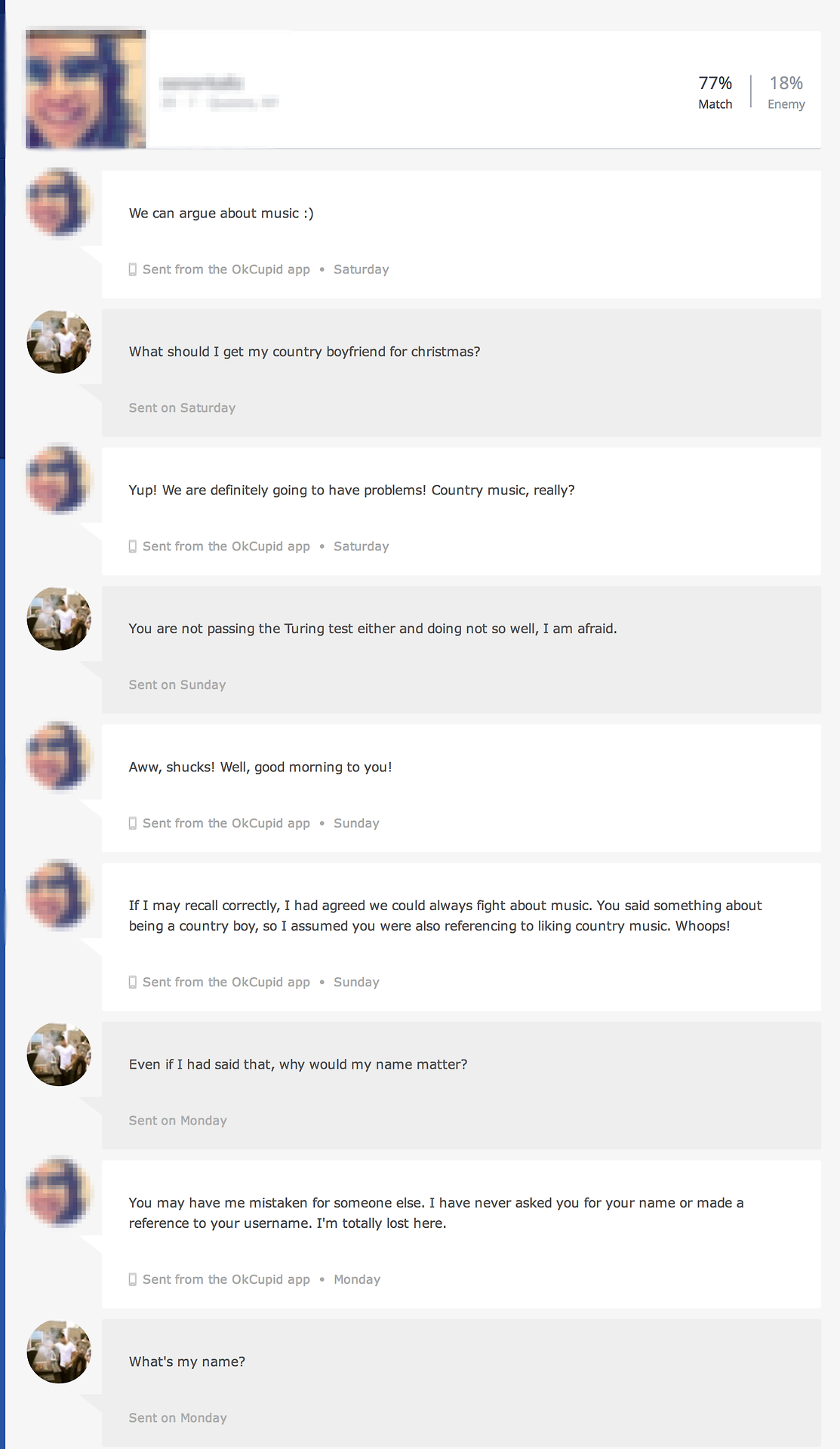The width and height of the screenshot is (840, 1449).
Task: Click the avatar next to "What's my name?"
Action: (x=59, y=1352)
